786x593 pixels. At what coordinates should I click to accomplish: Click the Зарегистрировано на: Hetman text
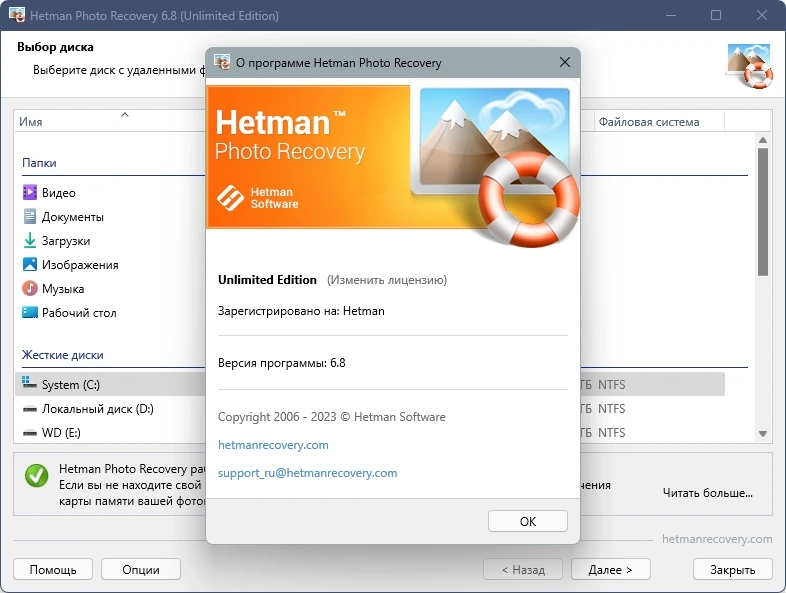[301, 311]
